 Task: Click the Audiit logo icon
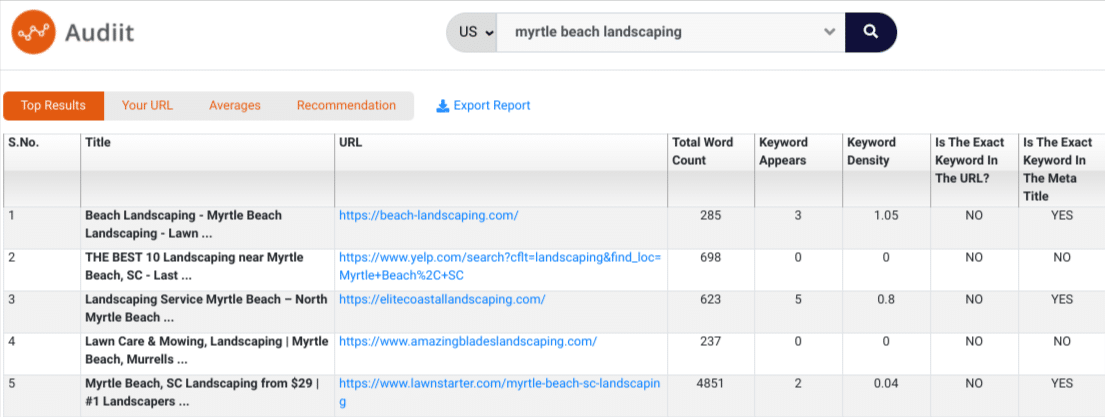coord(33,32)
